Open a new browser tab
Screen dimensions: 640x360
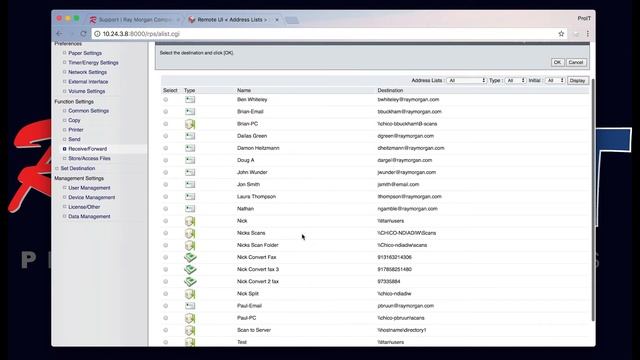coord(292,20)
